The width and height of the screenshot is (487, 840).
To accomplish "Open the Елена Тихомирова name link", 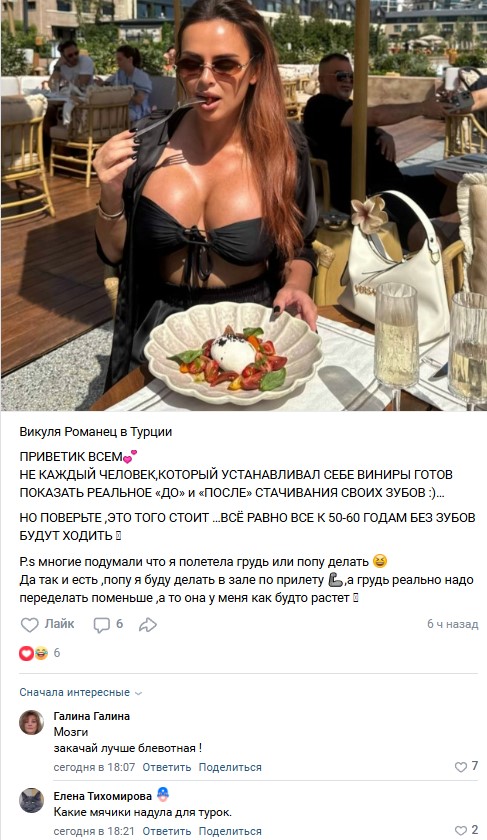I will pos(103,796).
